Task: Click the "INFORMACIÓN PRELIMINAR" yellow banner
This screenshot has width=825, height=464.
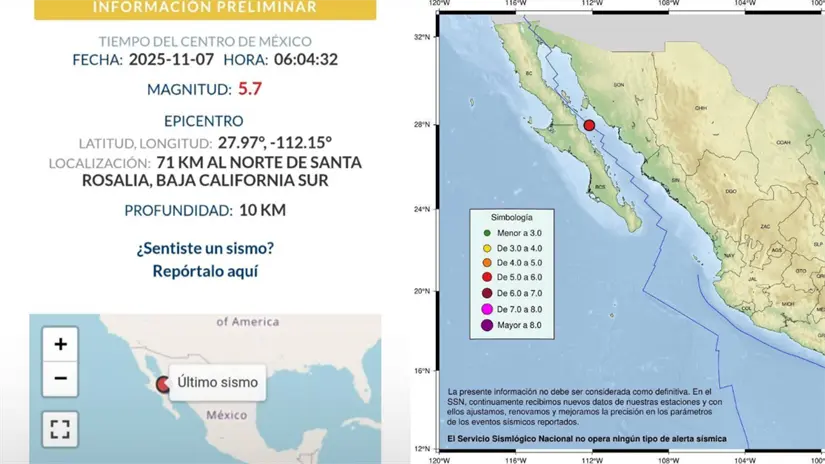Action: pos(205,8)
